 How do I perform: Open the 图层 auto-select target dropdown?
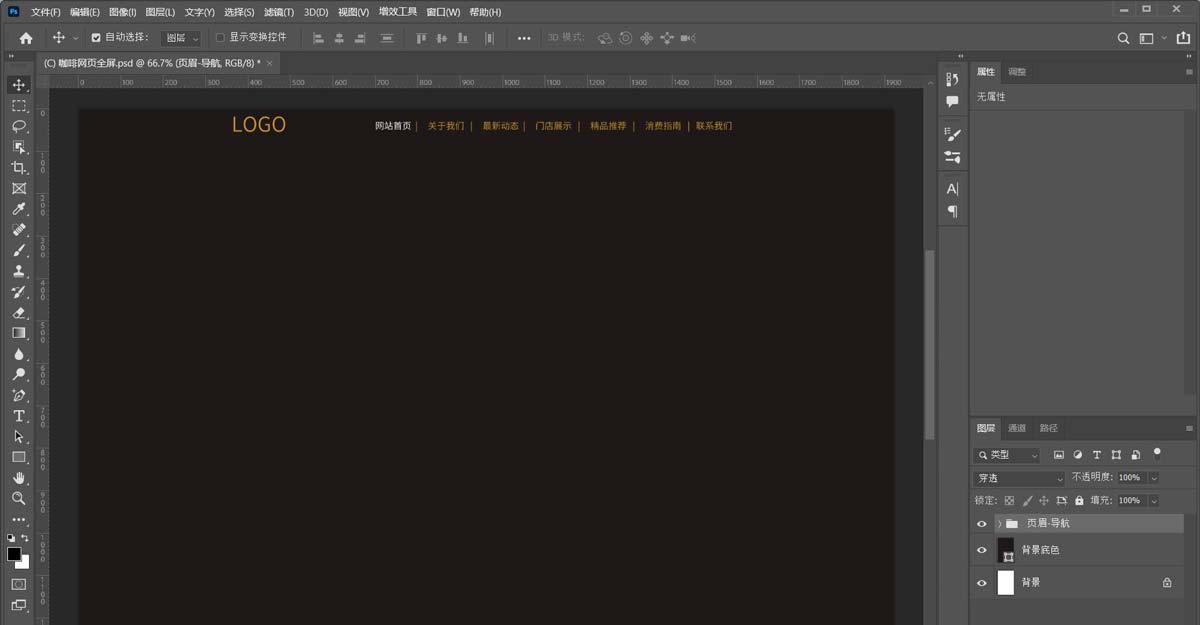(x=181, y=38)
